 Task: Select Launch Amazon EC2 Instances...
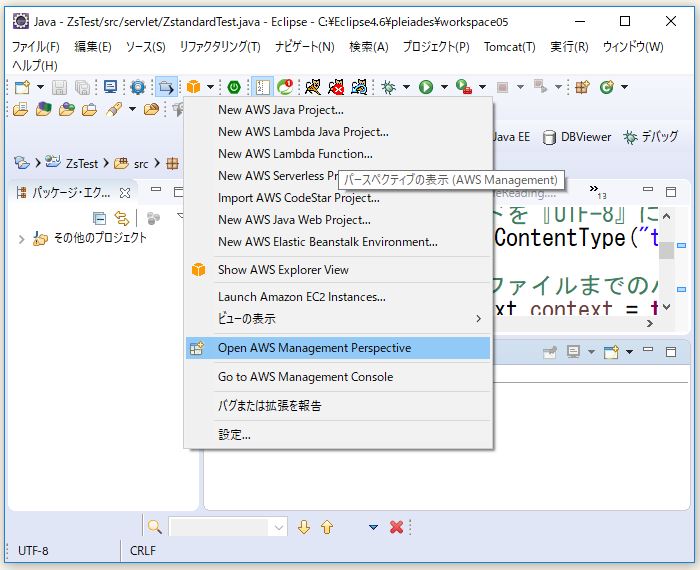[x=338, y=297]
